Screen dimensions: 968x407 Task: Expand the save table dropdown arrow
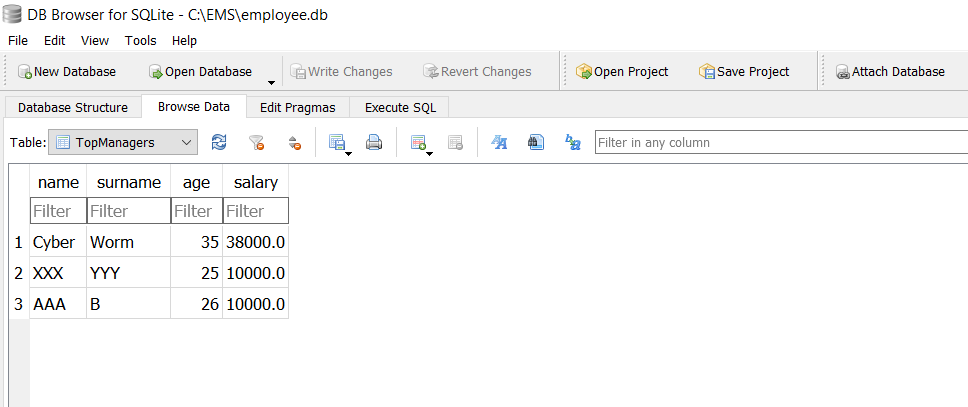(348, 154)
